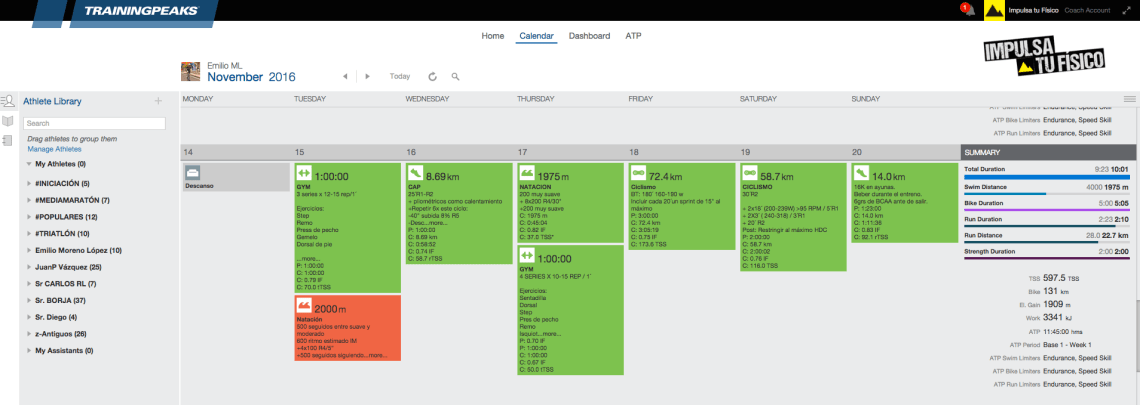The width and height of the screenshot is (1140, 405).
Task: Click the calendar refresh icon
Action: (432, 76)
